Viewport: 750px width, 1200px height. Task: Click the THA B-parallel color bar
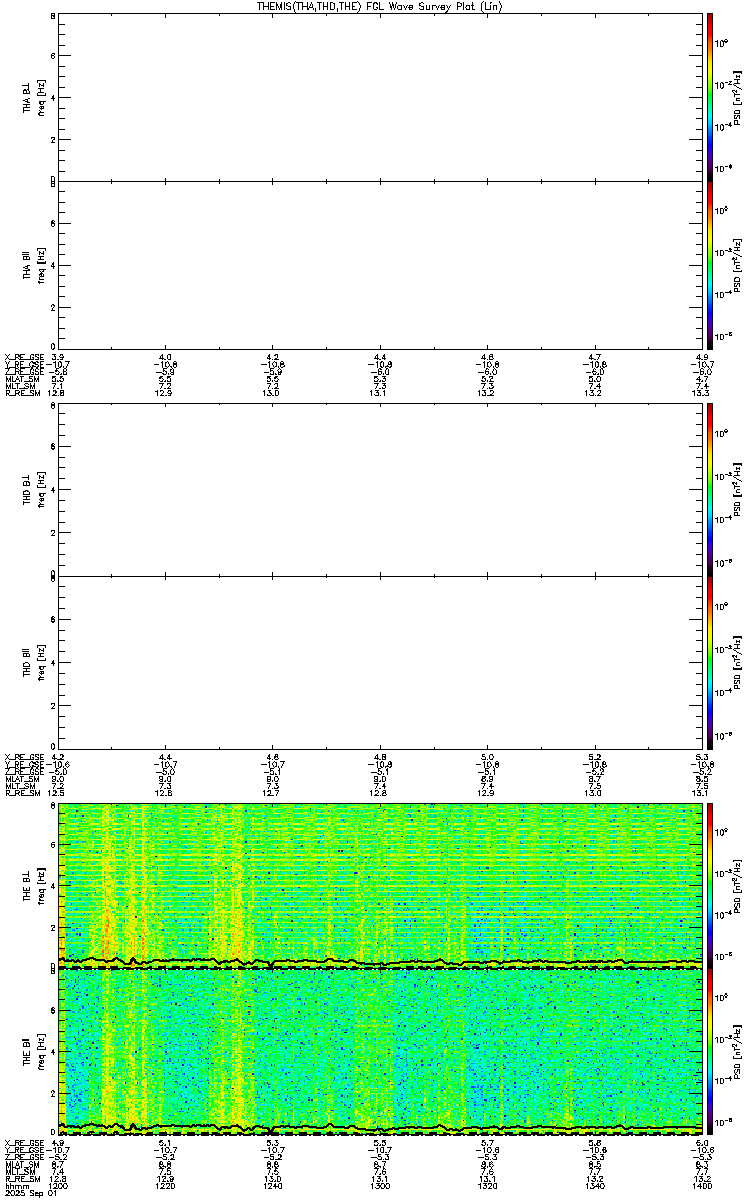pyautogui.click(x=710, y=265)
